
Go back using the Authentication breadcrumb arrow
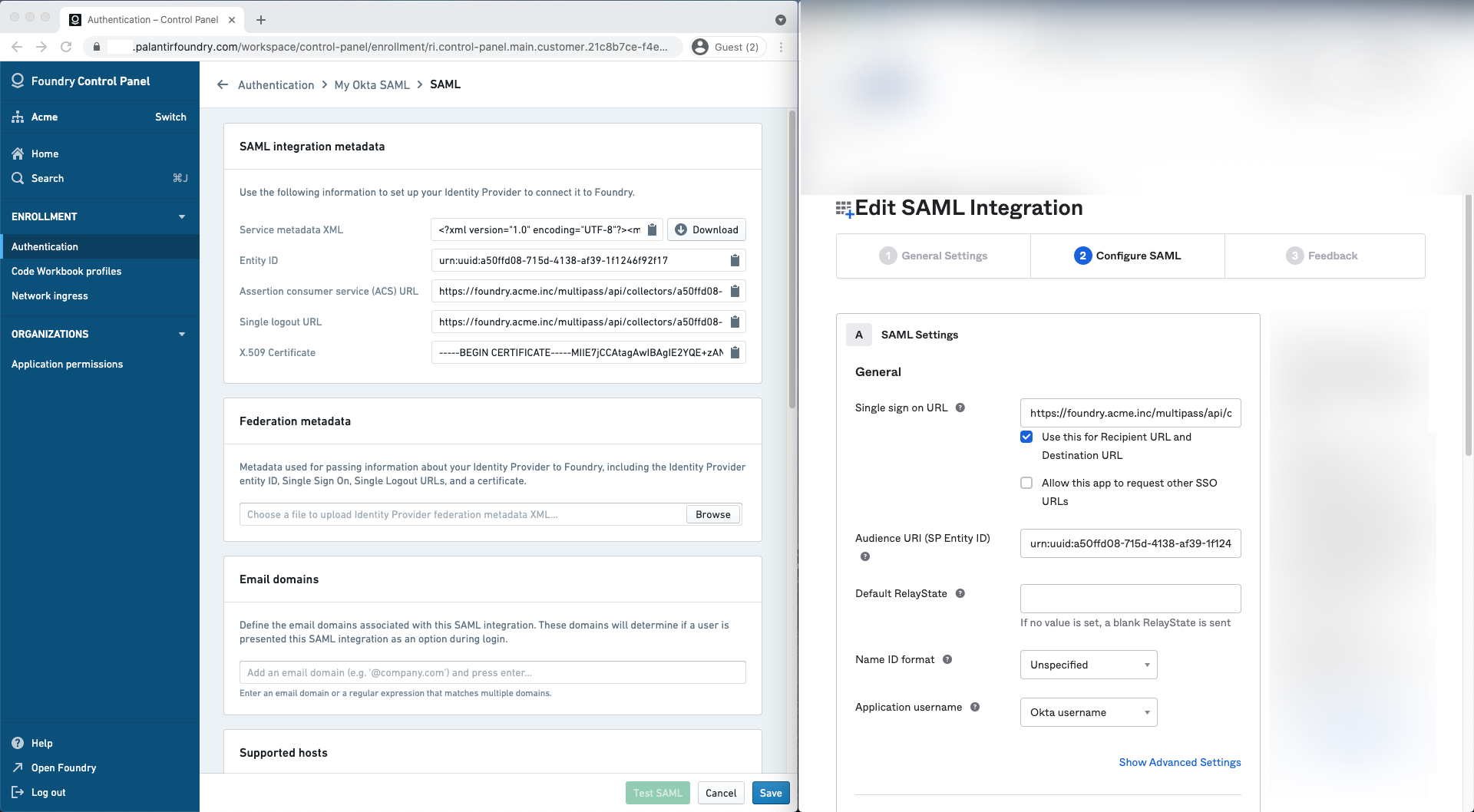pos(223,84)
